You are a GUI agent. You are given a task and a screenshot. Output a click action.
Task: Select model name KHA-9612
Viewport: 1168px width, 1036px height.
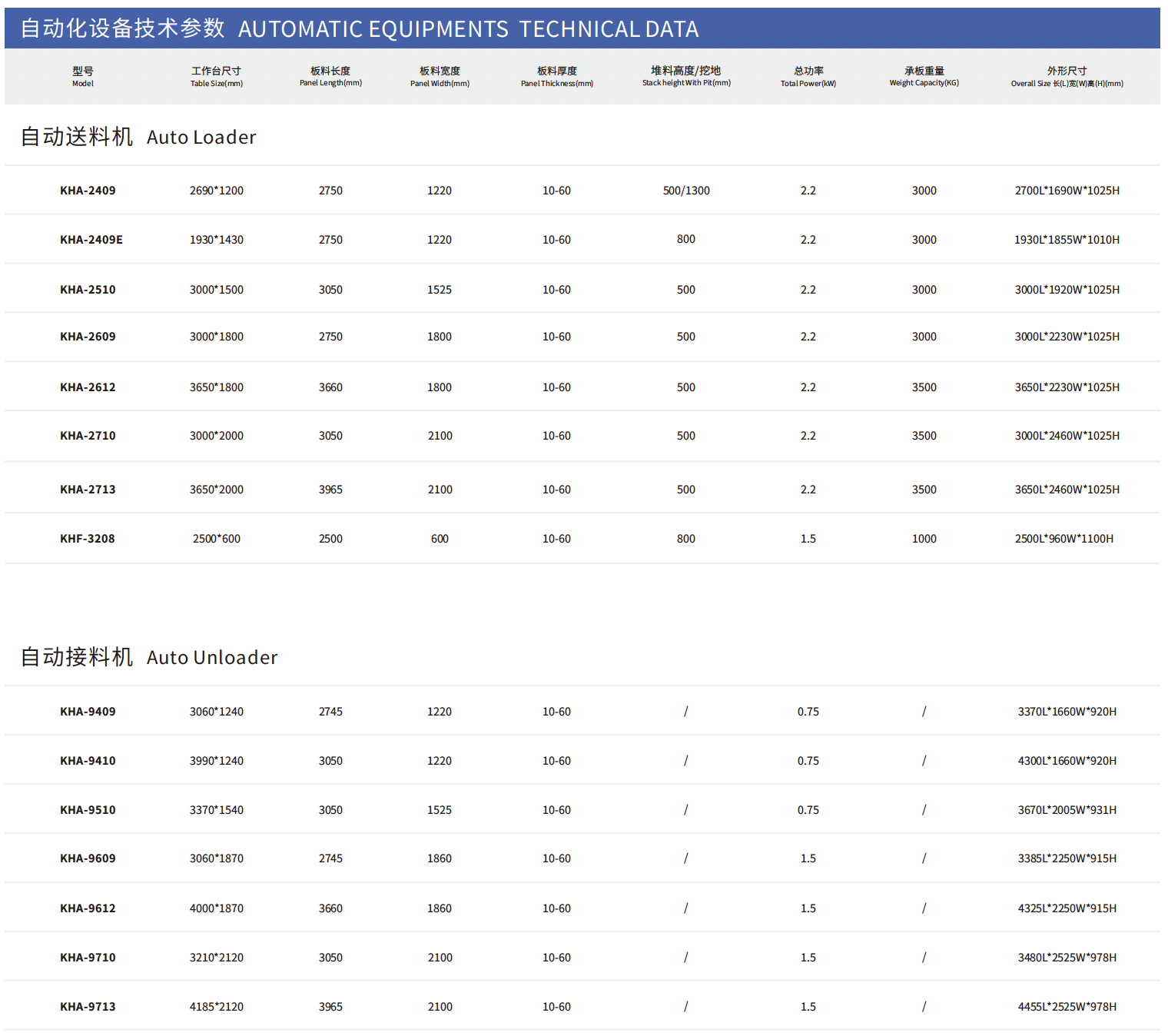[x=88, y=908]
